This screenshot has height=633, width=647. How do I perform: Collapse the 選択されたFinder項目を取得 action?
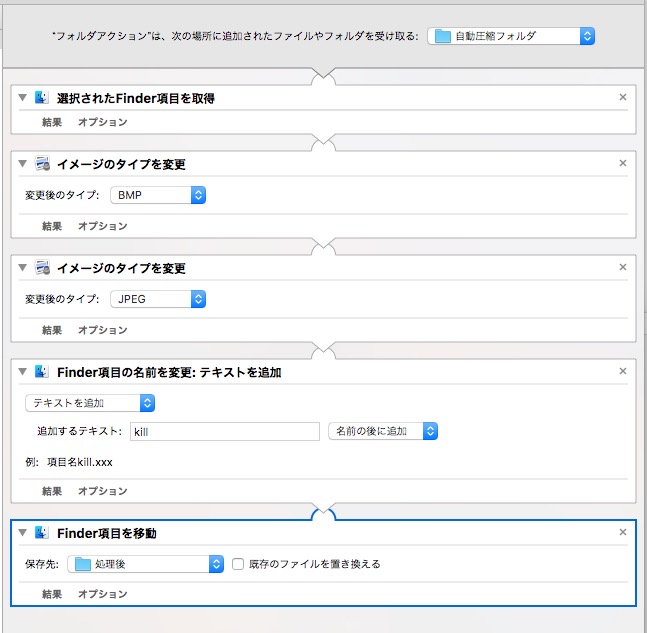pos(23,98)
